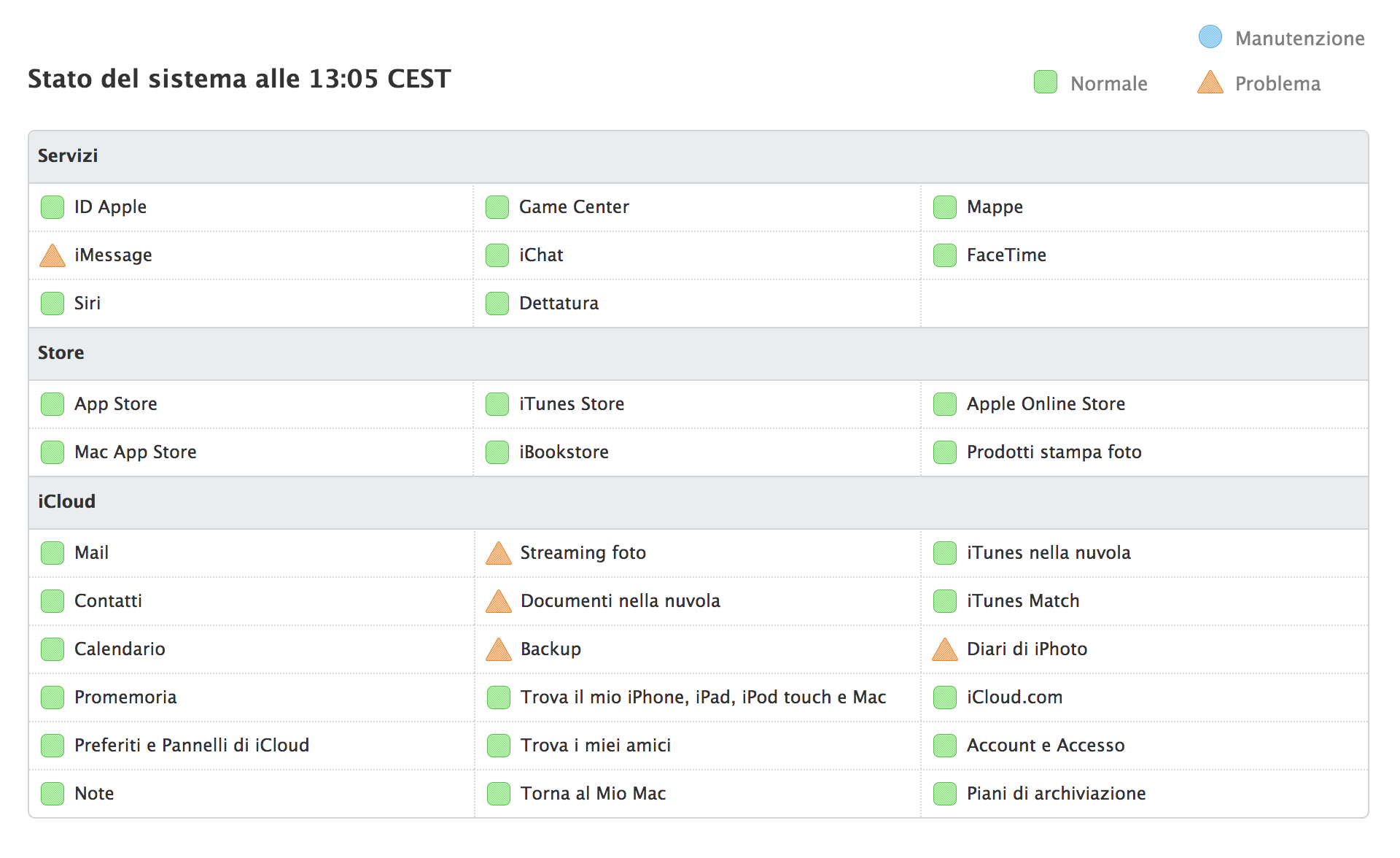Image resolution: width=1400 pixels, height=858 pixels.
Task: Click the orange triangle next to Diari di iPhoto
Action: tap(945, 649)
